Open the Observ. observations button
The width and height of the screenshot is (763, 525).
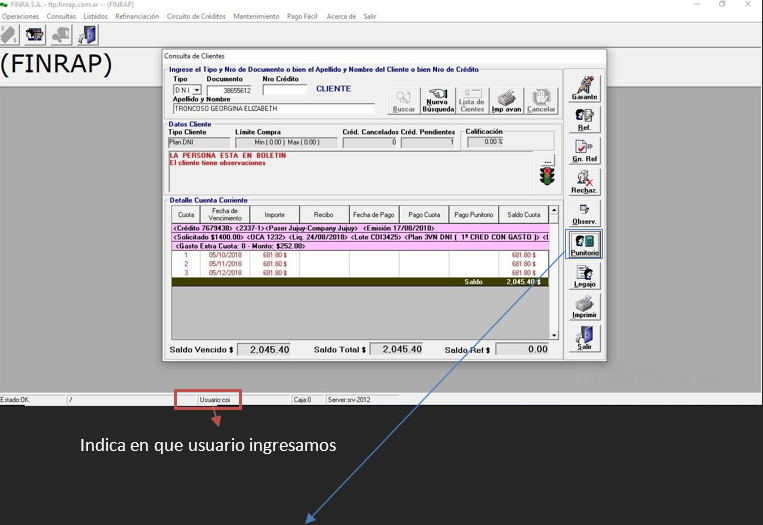(584, 213)
